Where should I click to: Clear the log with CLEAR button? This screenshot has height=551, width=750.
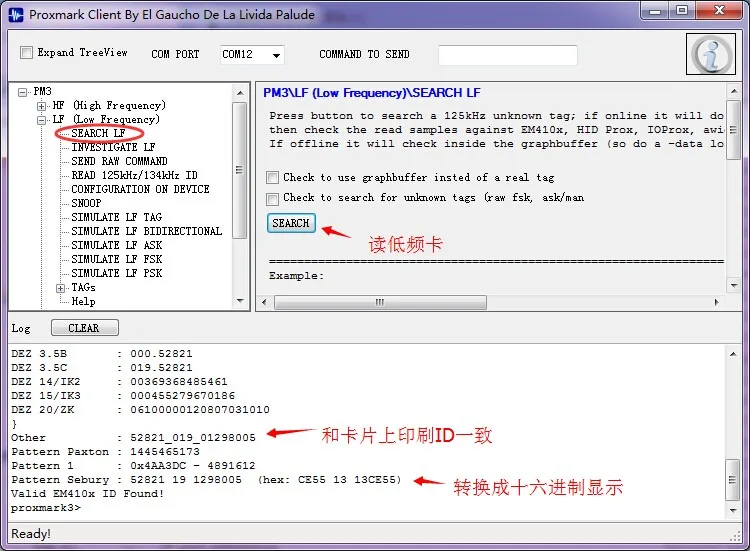85,328
